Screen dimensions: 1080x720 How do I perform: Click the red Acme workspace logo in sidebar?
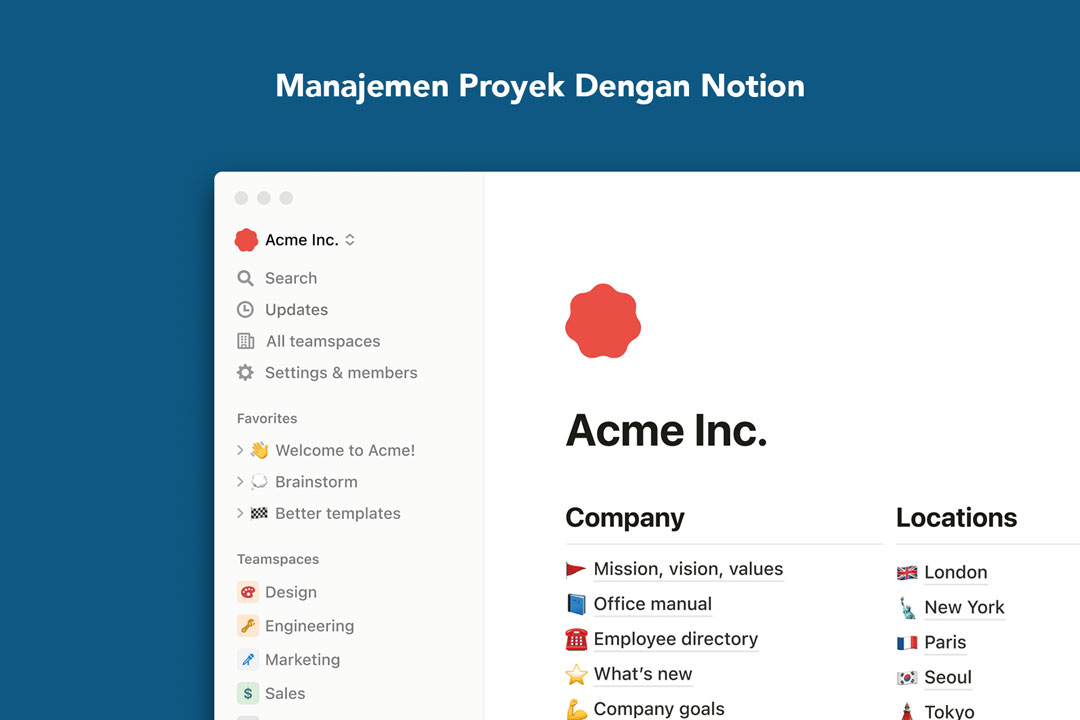(x=246, y=240)
